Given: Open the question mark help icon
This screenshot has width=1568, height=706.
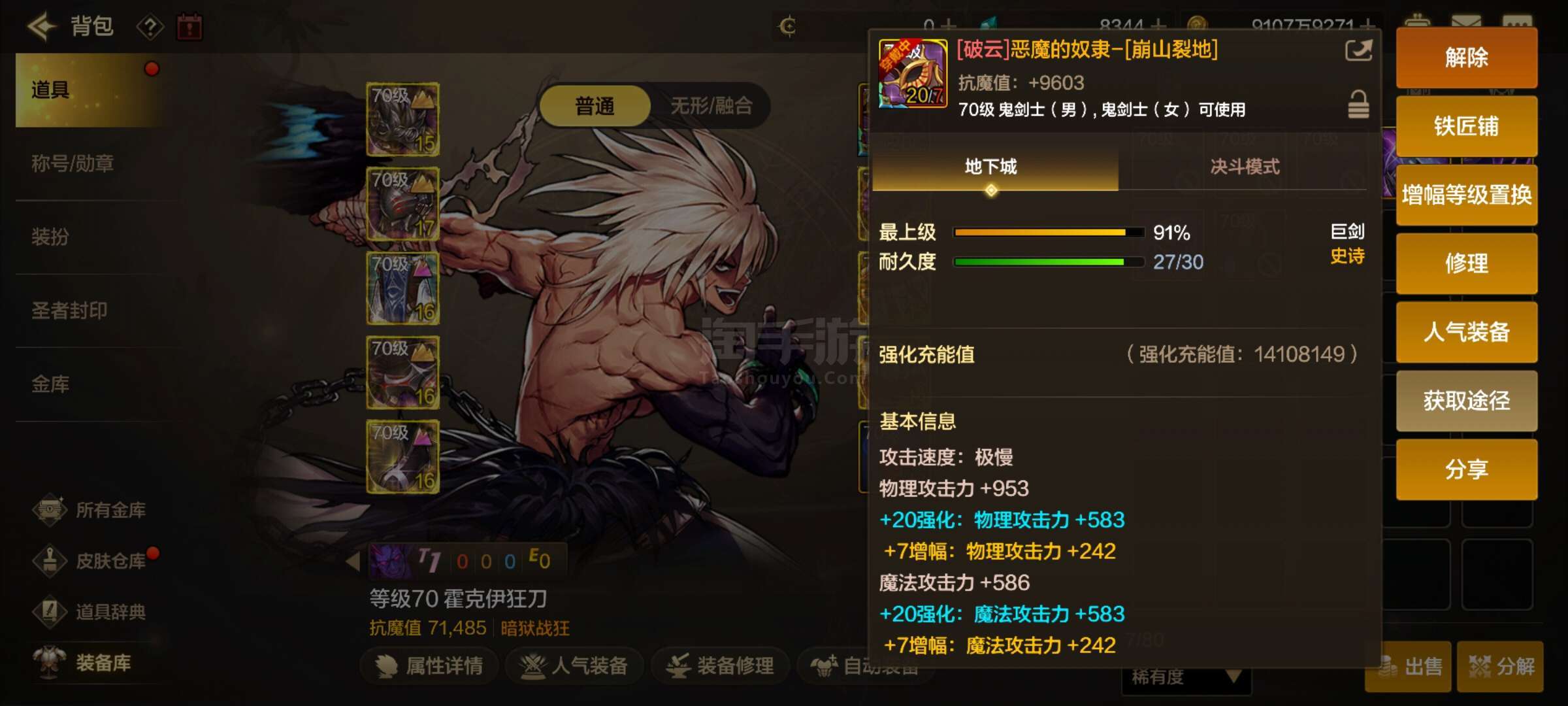Looking at the screenshot, I should tap(150, 27).
